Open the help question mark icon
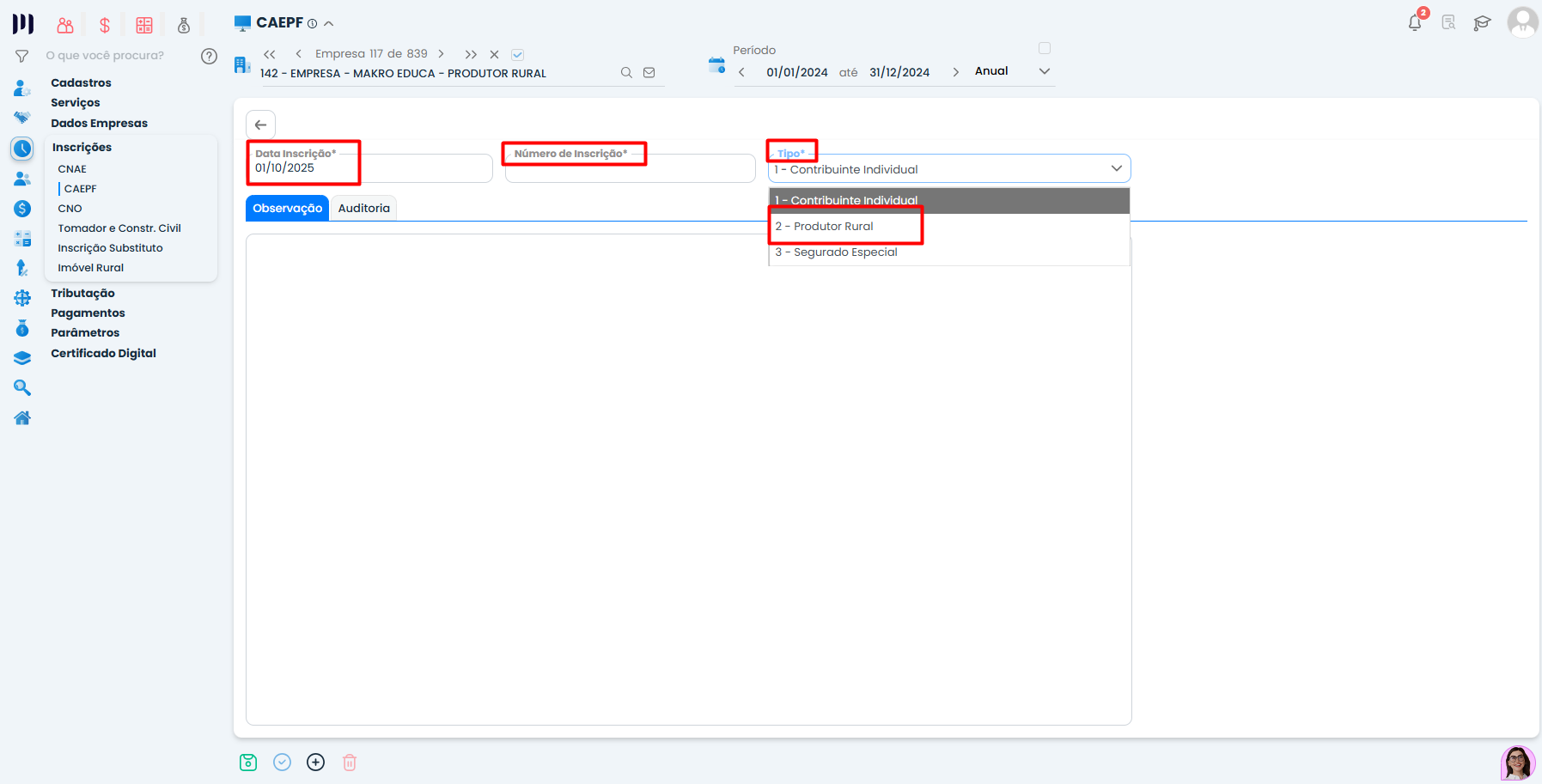This screenshot has height=784, width=1542. click(209, 56)
